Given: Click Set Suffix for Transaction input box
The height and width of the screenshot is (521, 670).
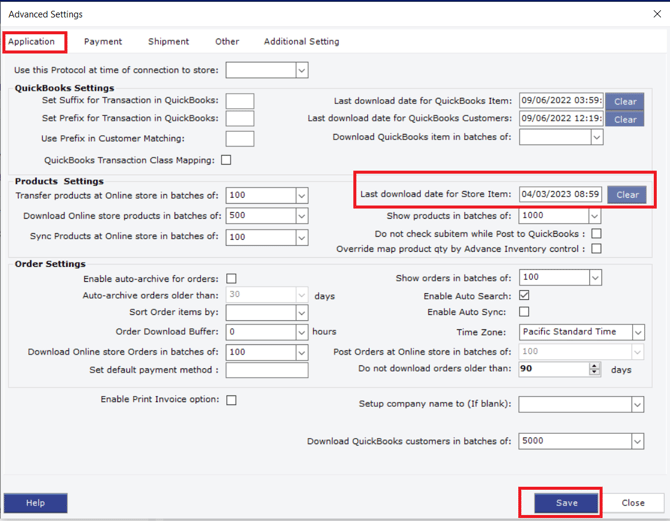Looking at the screenshot, I should point(240,102).
